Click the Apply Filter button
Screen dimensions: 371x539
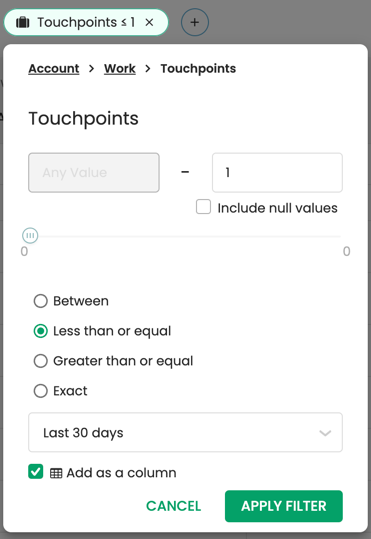coord(284,506)
